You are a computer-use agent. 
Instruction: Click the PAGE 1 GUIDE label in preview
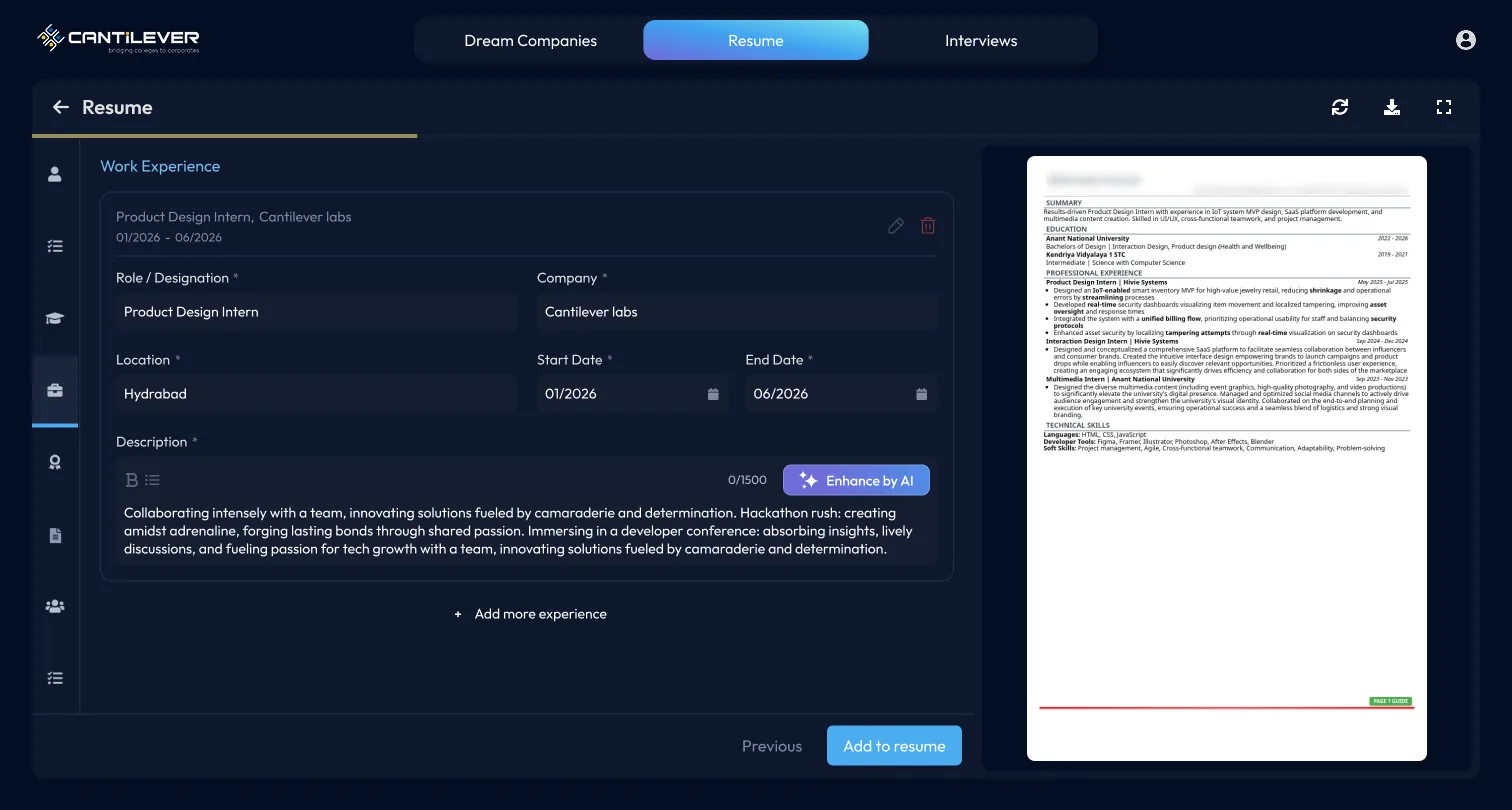[1390, 701]
